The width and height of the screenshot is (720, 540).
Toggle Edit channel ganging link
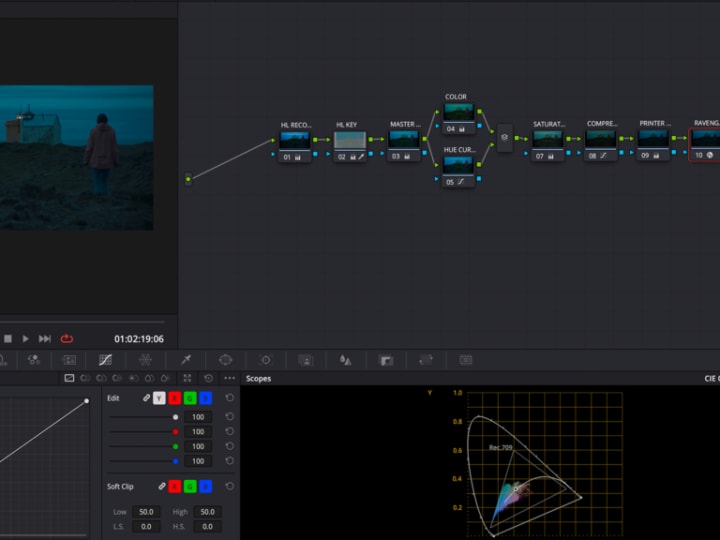point(146,398)
